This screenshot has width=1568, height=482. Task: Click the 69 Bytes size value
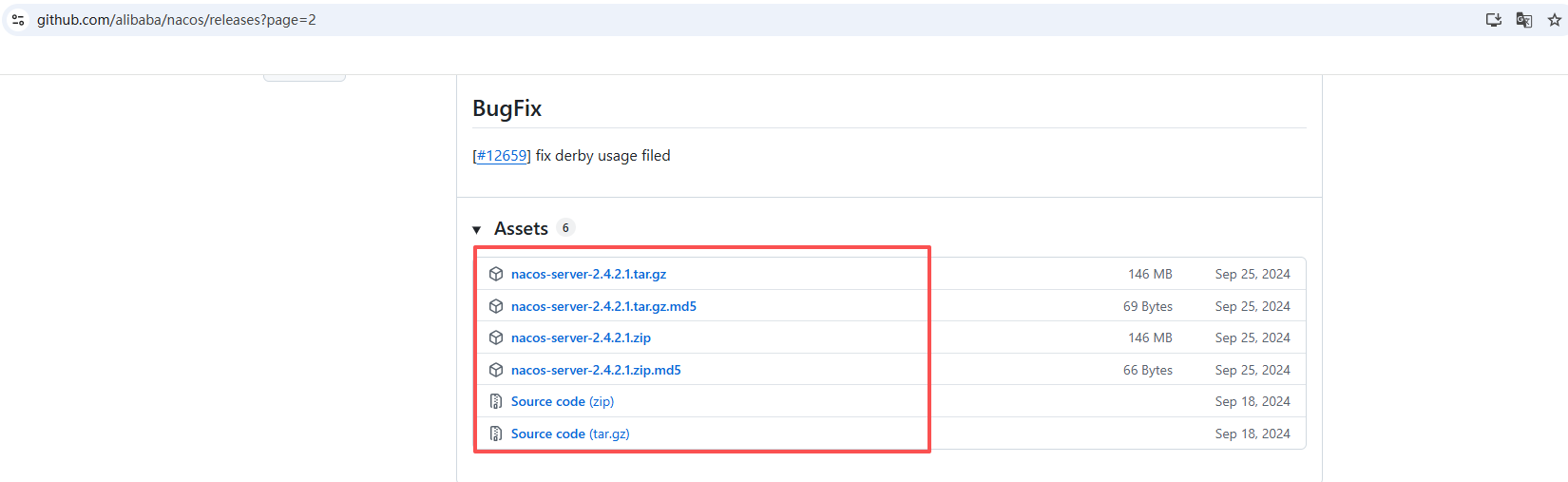pyautogui.click(x=1148, y=306)
